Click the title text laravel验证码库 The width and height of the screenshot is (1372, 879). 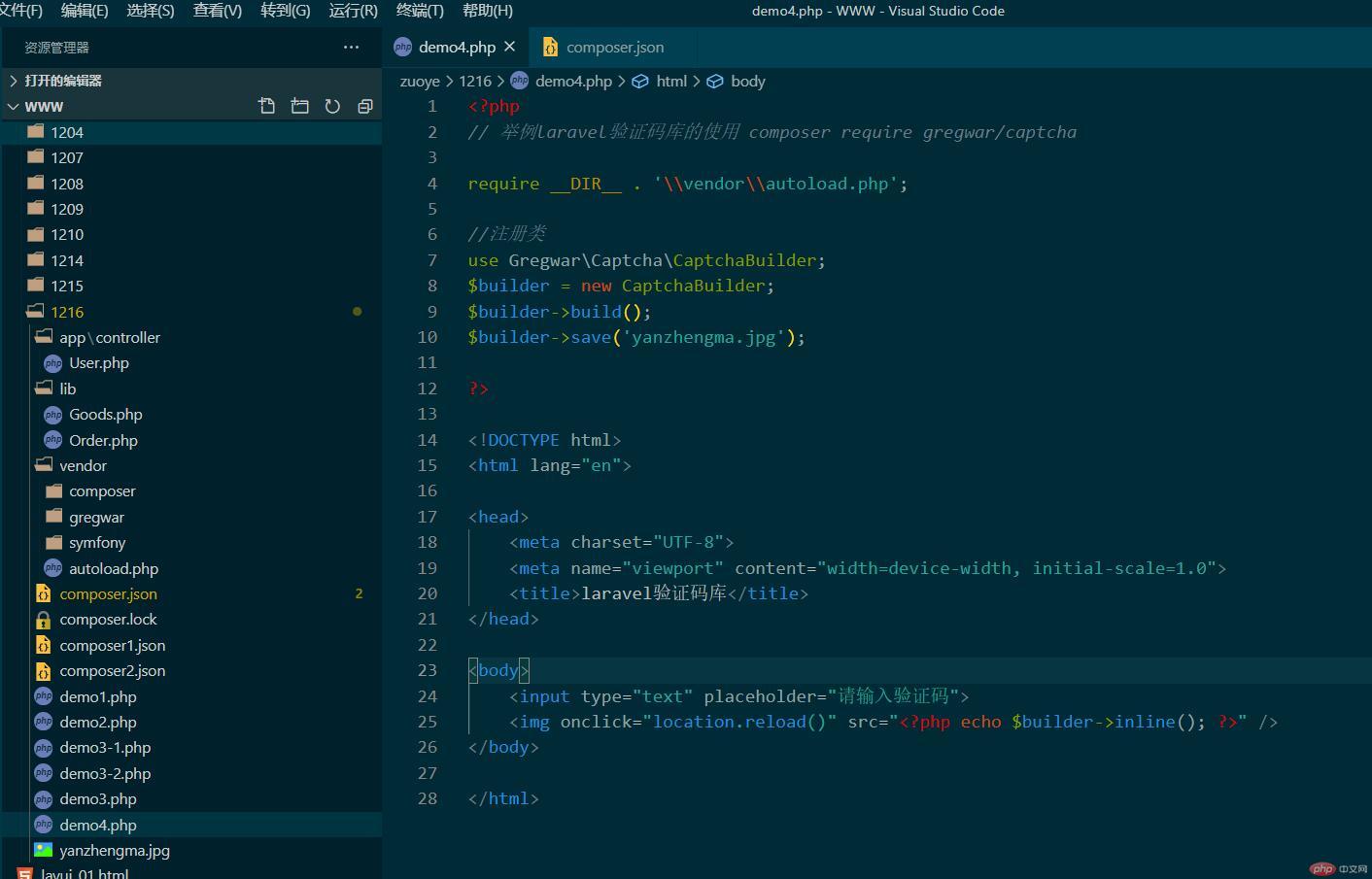[x=654, y=593]
